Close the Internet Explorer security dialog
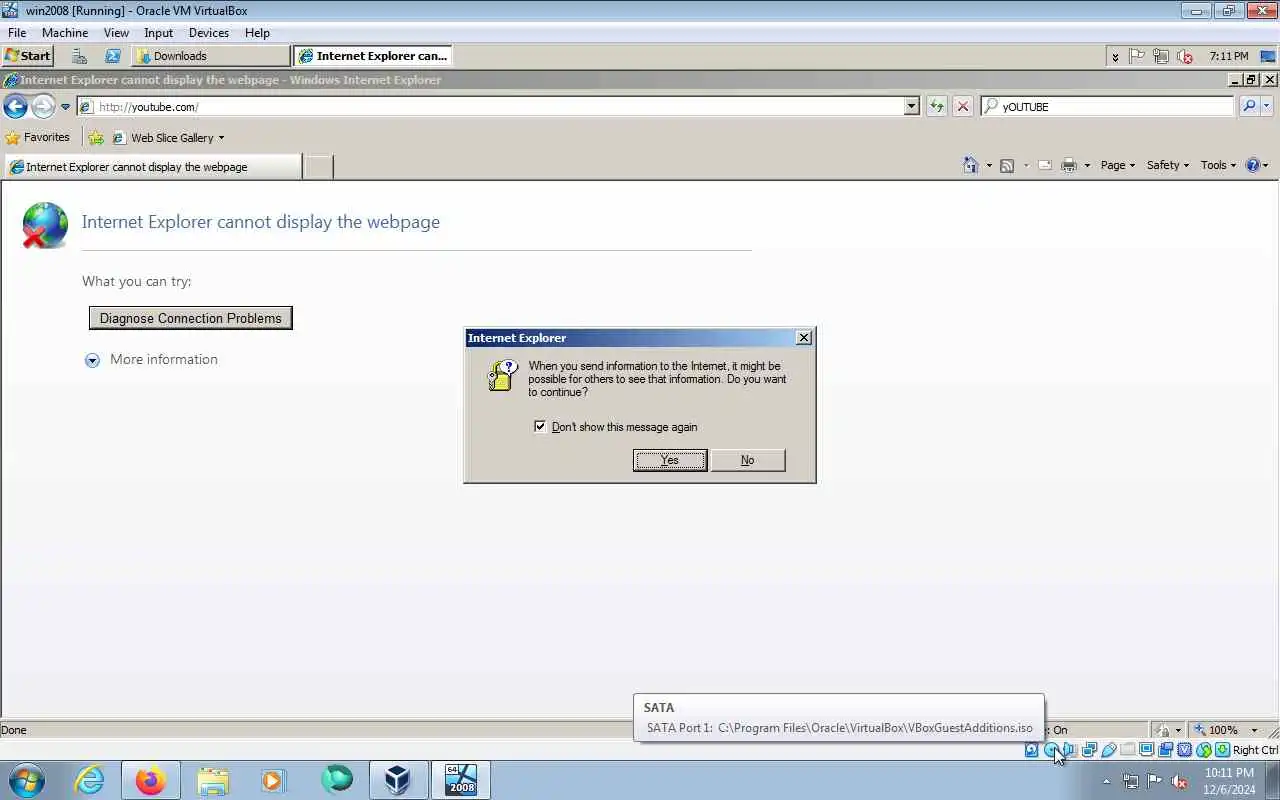Viewport: 1280px width, 800px height. 804,338
